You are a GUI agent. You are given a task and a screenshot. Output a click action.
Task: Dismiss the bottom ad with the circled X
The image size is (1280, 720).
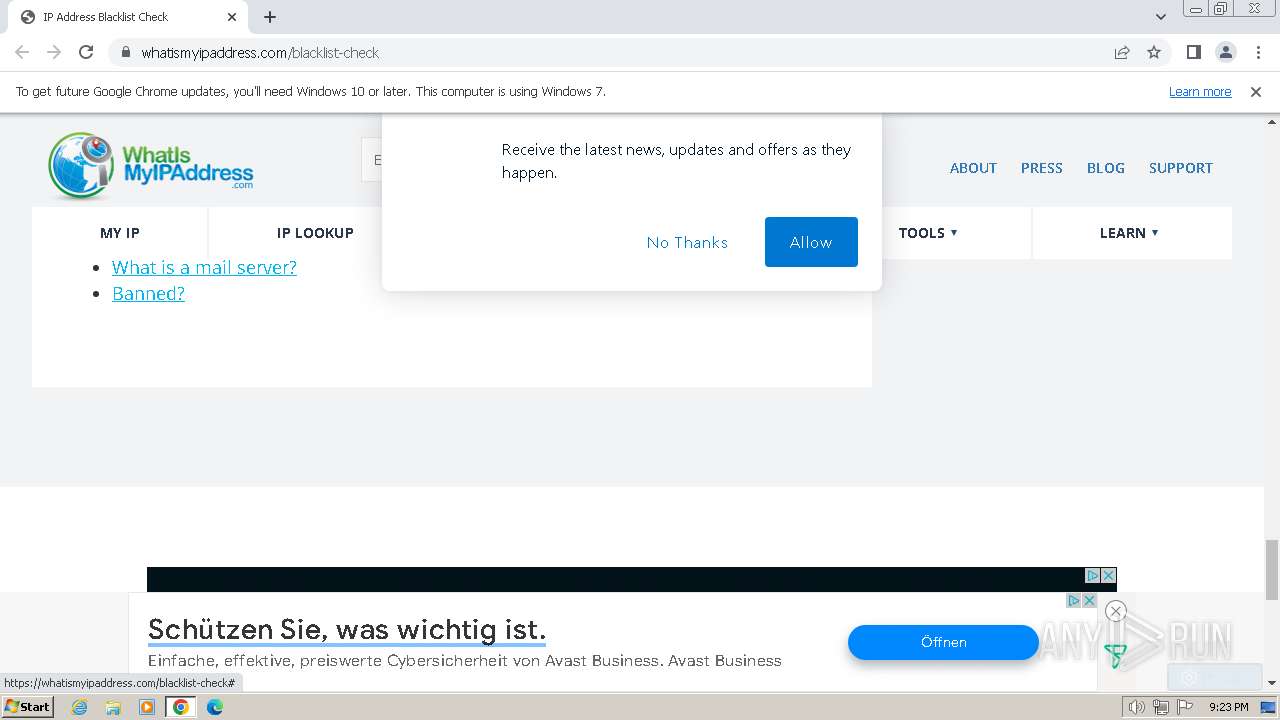coord(1116,611)
